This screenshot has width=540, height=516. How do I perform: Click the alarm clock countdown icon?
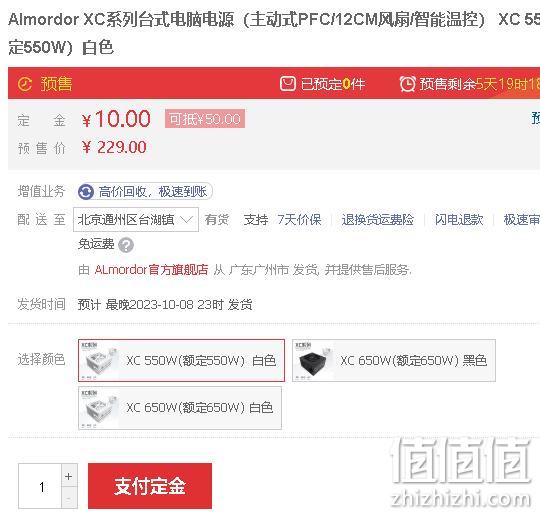tap(407, 84)
